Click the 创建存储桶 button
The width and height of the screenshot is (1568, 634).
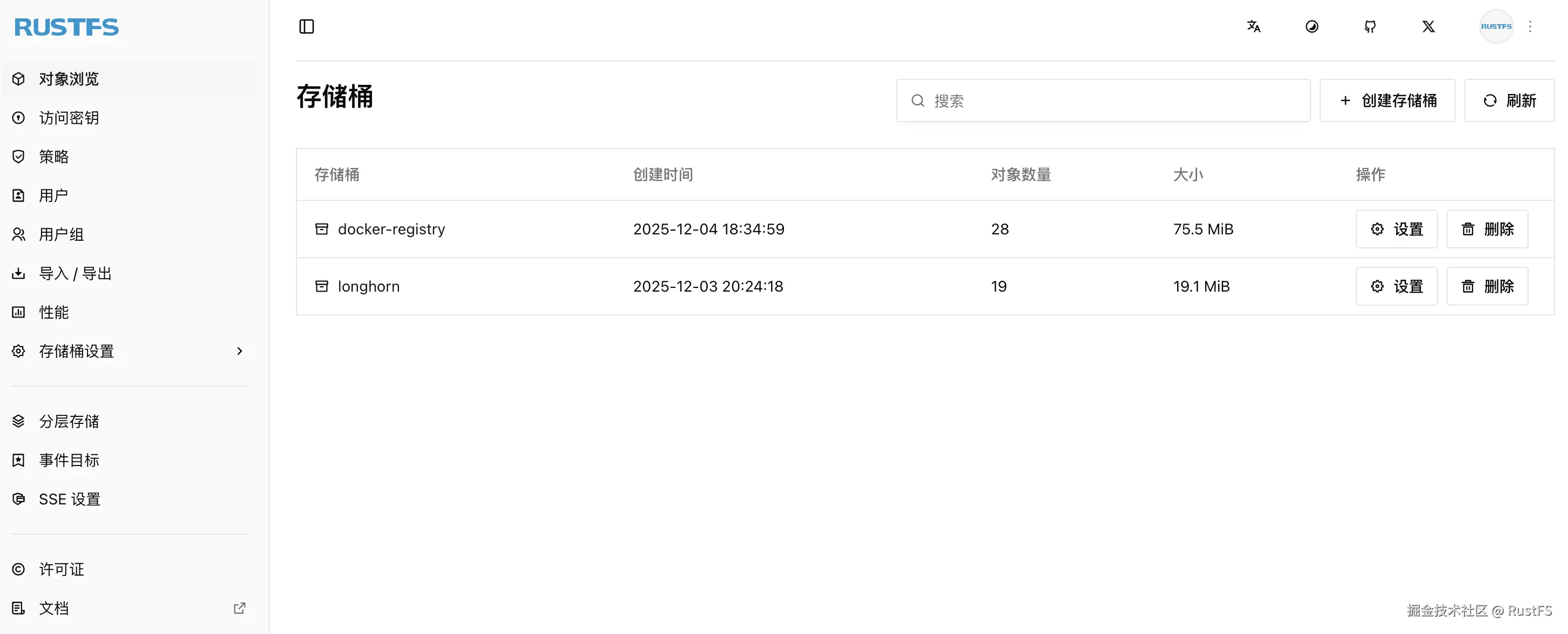(1387, 100)
